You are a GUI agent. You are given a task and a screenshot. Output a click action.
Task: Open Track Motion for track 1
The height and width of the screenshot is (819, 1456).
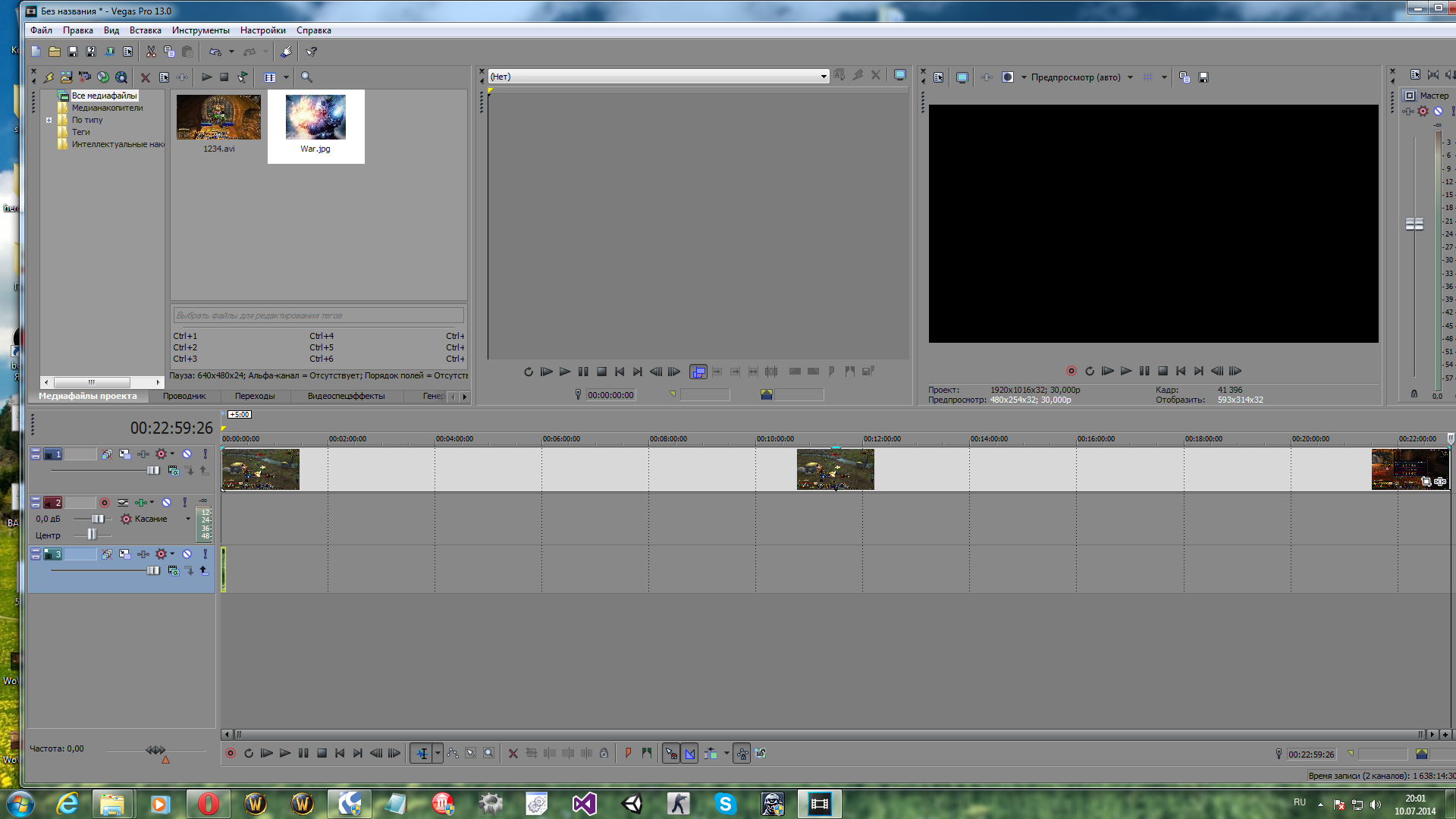click(125, 453)
